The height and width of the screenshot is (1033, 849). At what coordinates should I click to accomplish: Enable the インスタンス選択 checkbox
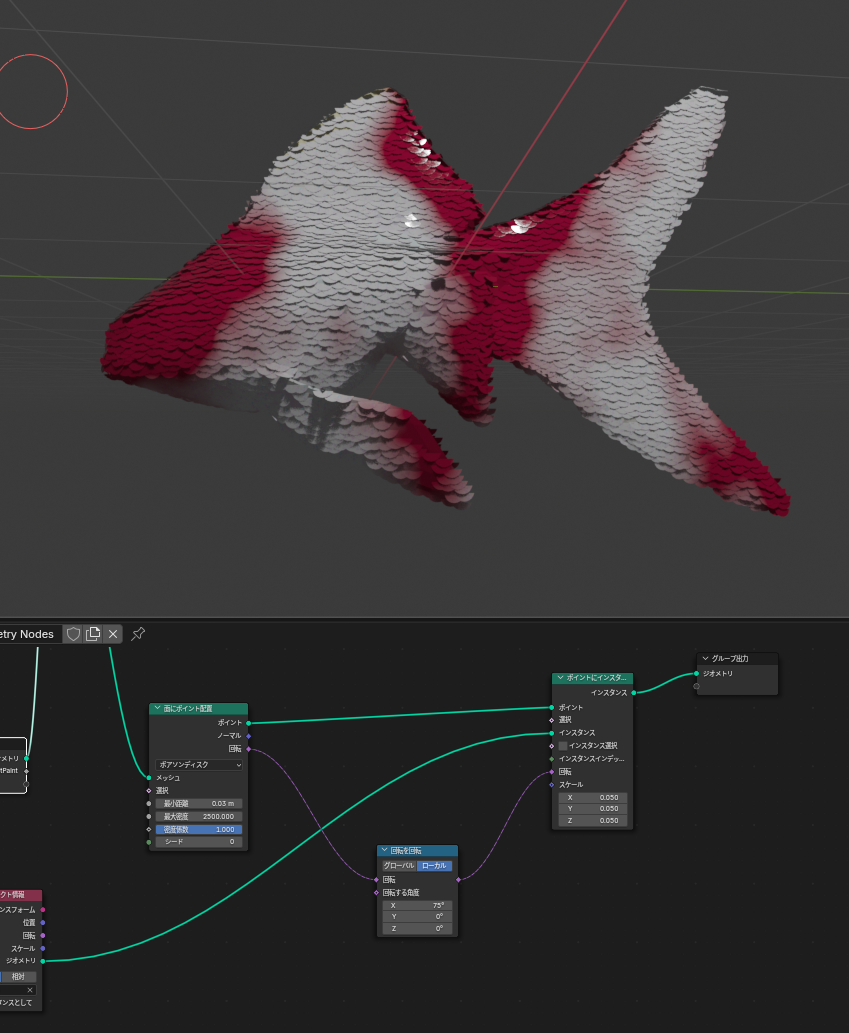(x=563, y=746)
